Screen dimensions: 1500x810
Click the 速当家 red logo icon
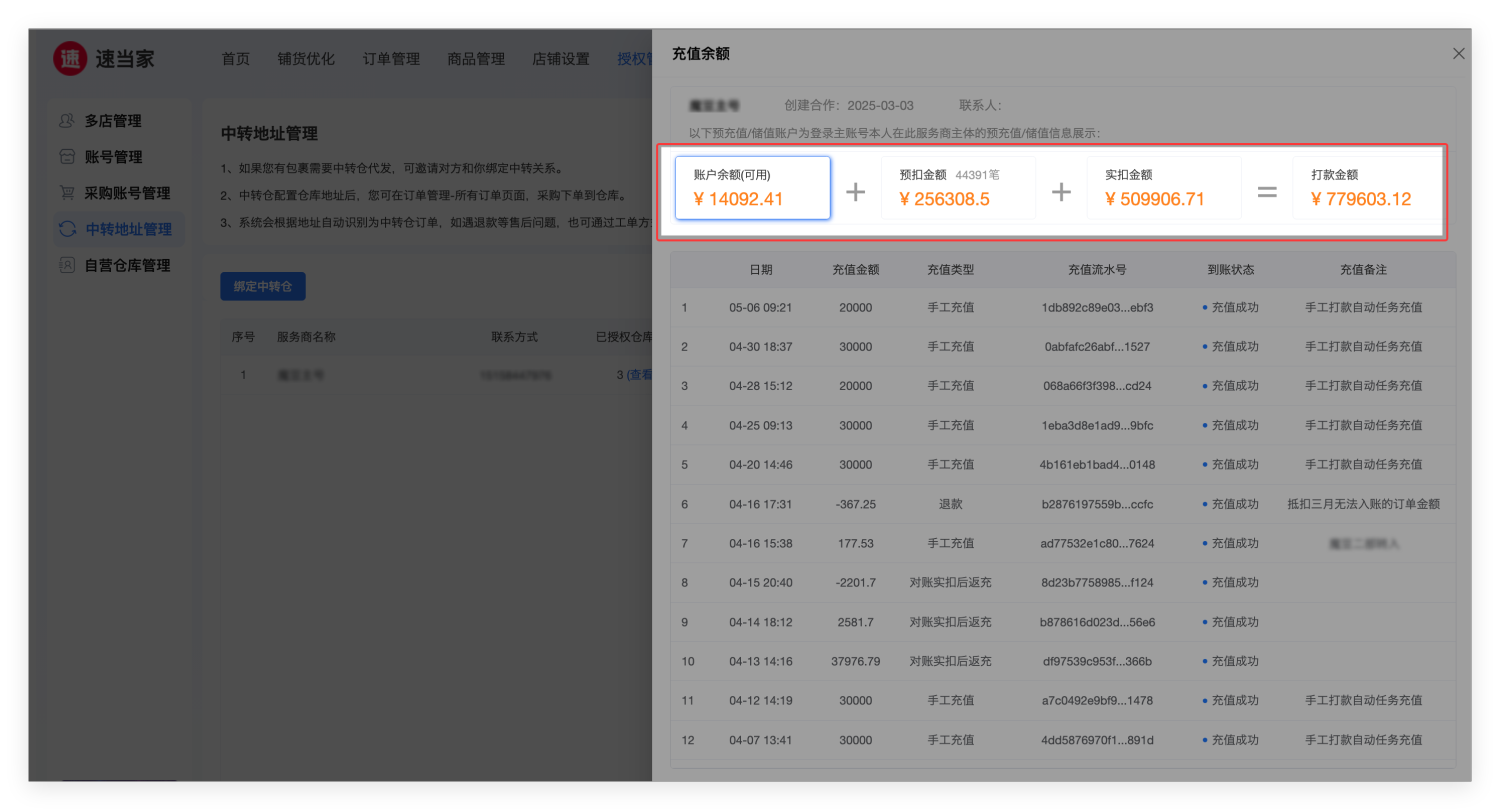[70, 59]
